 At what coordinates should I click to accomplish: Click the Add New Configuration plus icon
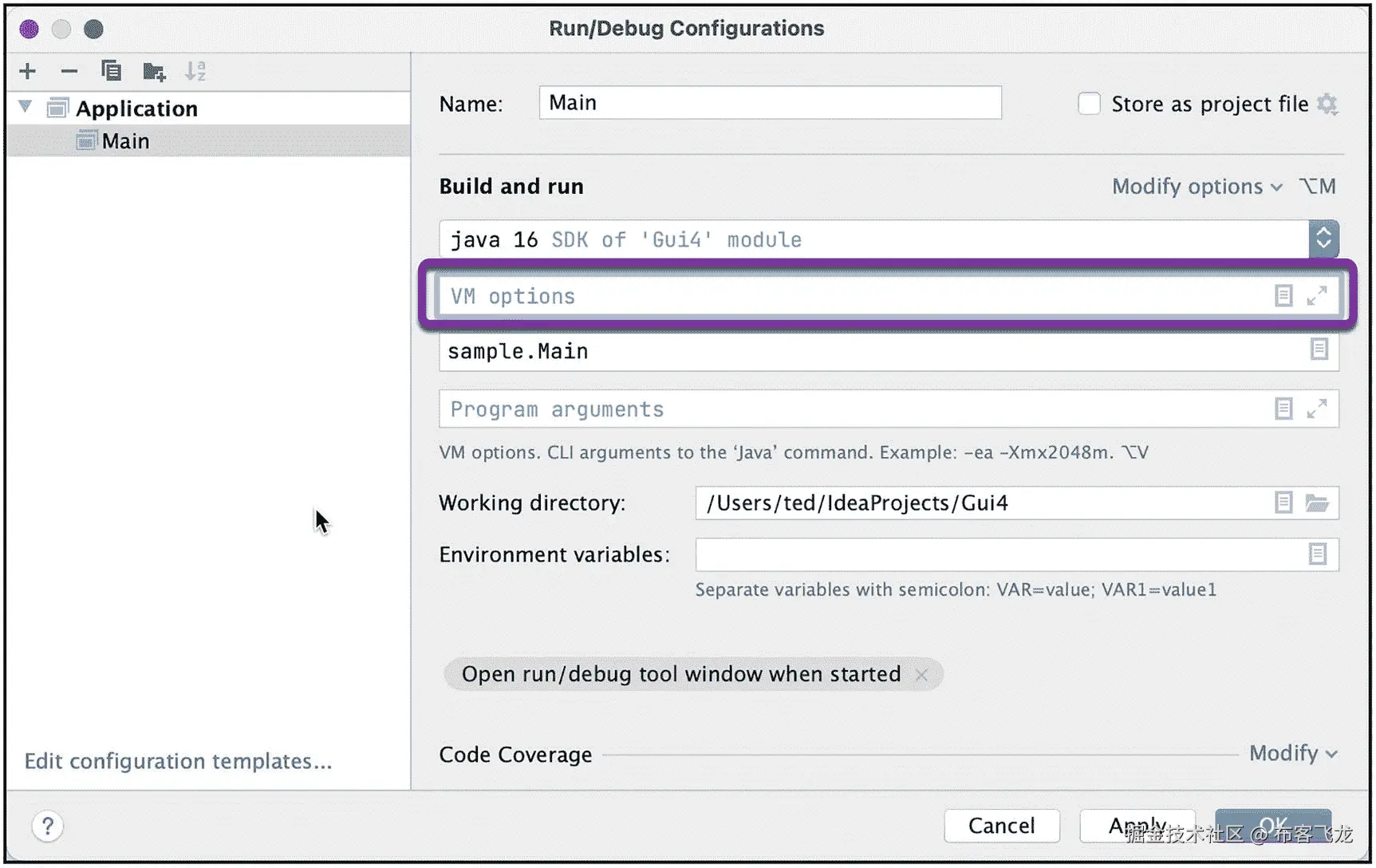coord(28,71)
